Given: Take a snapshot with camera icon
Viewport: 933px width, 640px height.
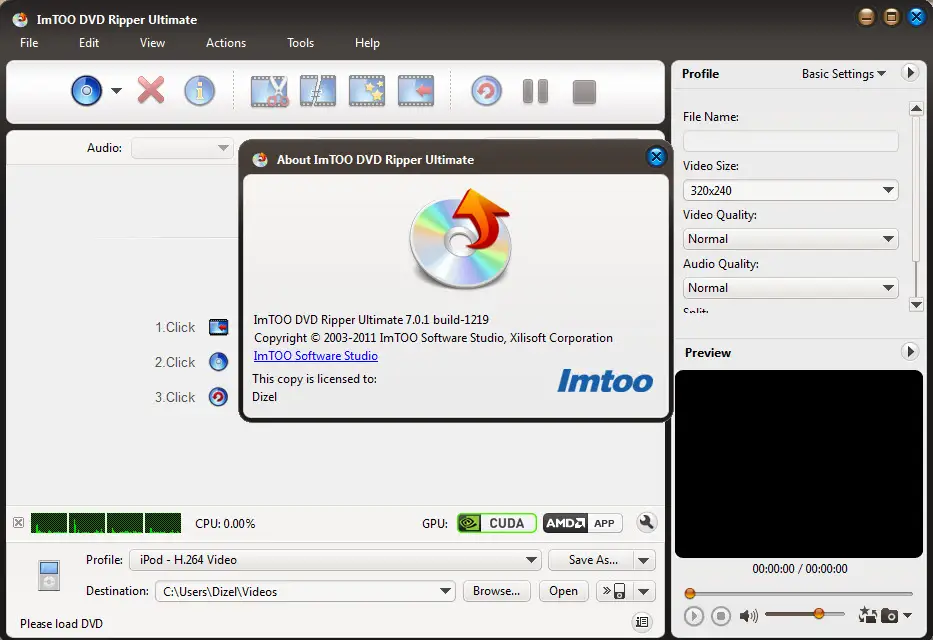Looking at the screenshot, I should click(x=890, y=616).
